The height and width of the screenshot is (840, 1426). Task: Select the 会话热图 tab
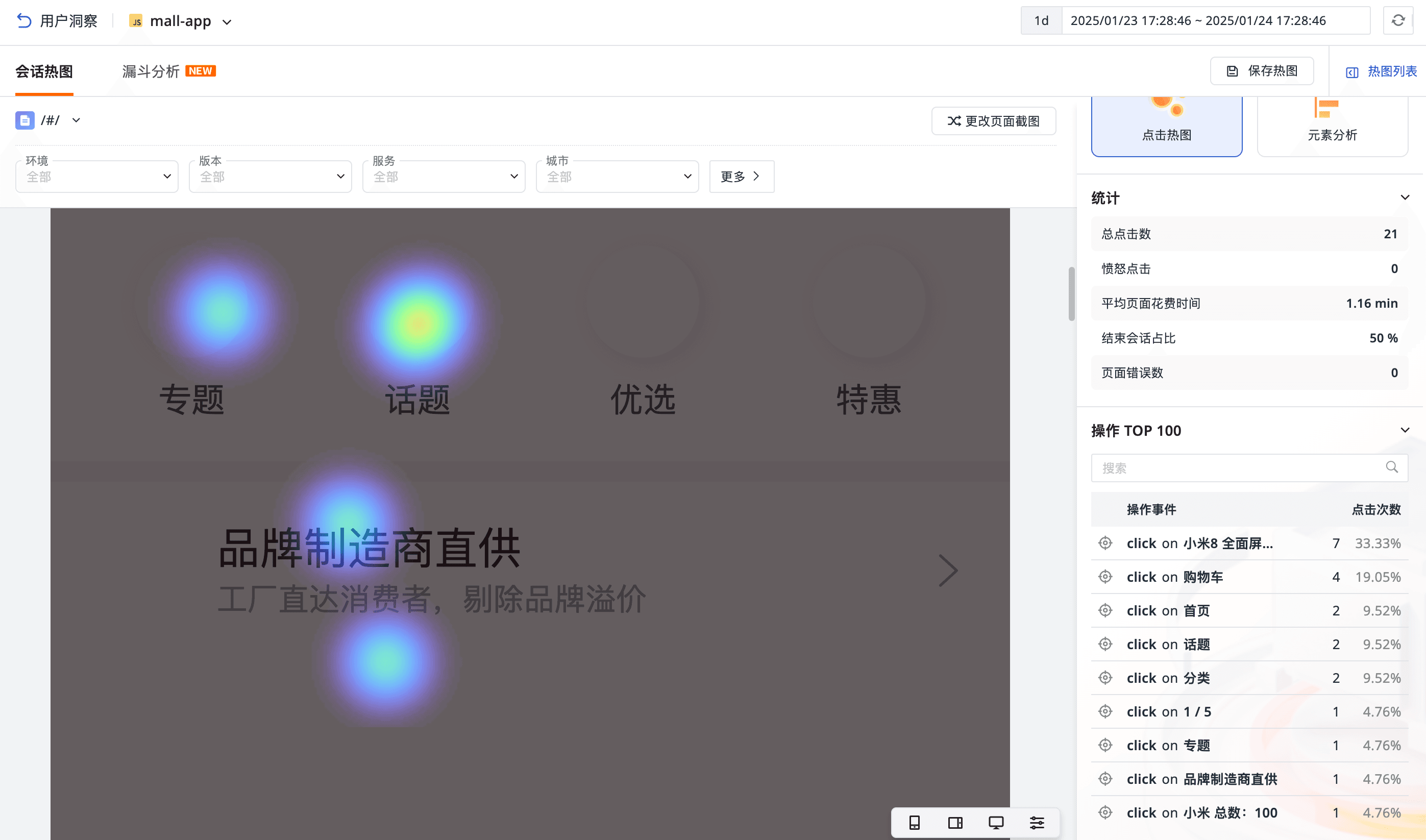pyautogui.click(x=44, y=71)
